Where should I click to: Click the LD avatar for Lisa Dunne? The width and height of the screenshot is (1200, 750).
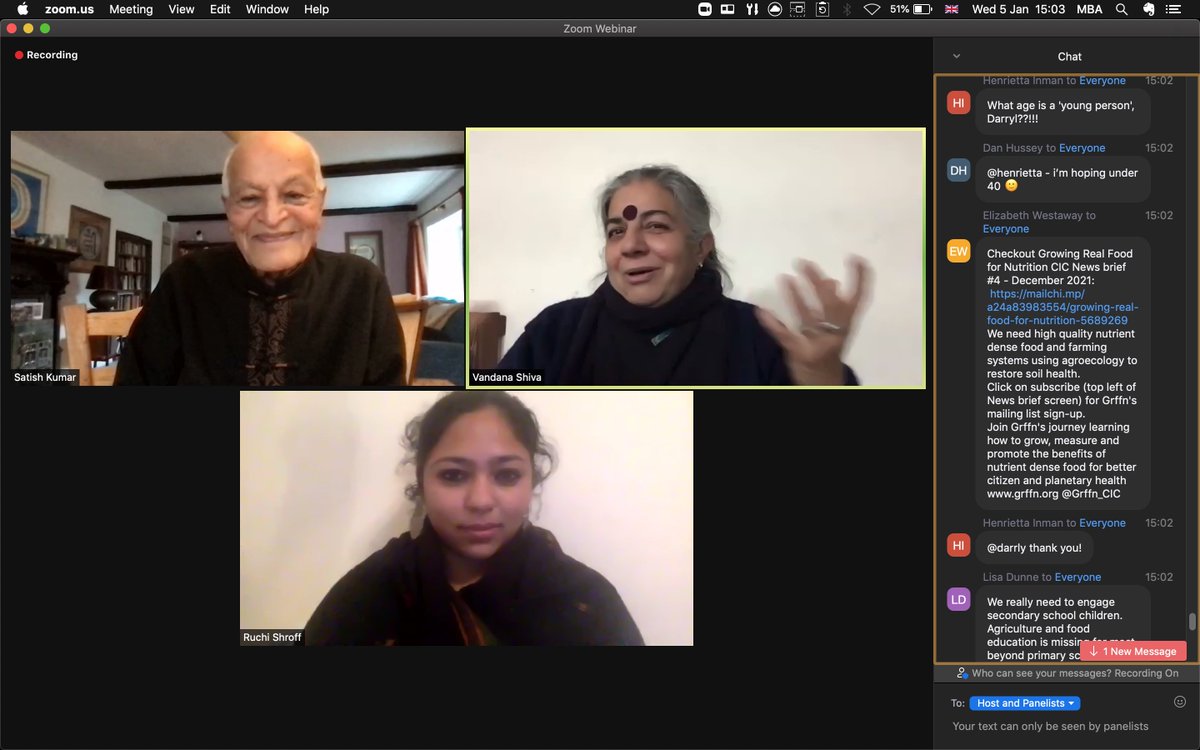point(958,599)
